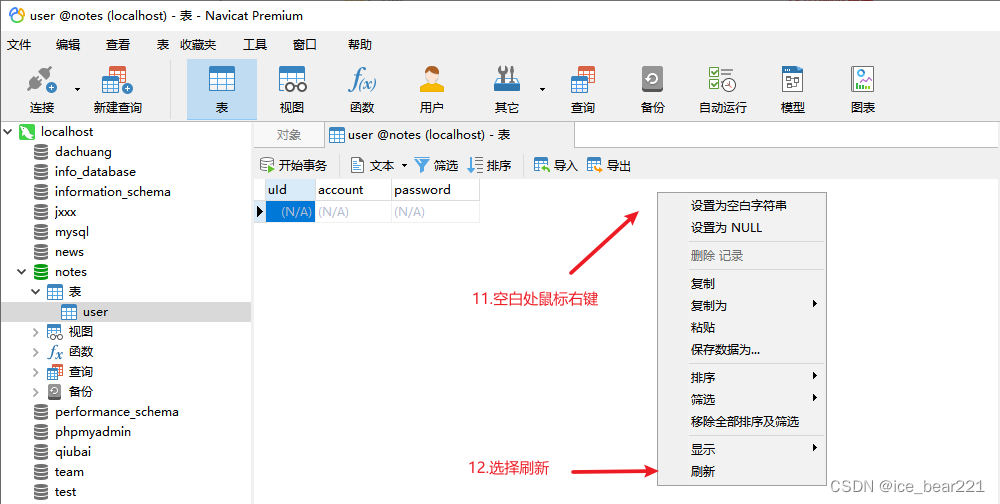Collapse the notes database node
1000x504 pixels.
22,272
